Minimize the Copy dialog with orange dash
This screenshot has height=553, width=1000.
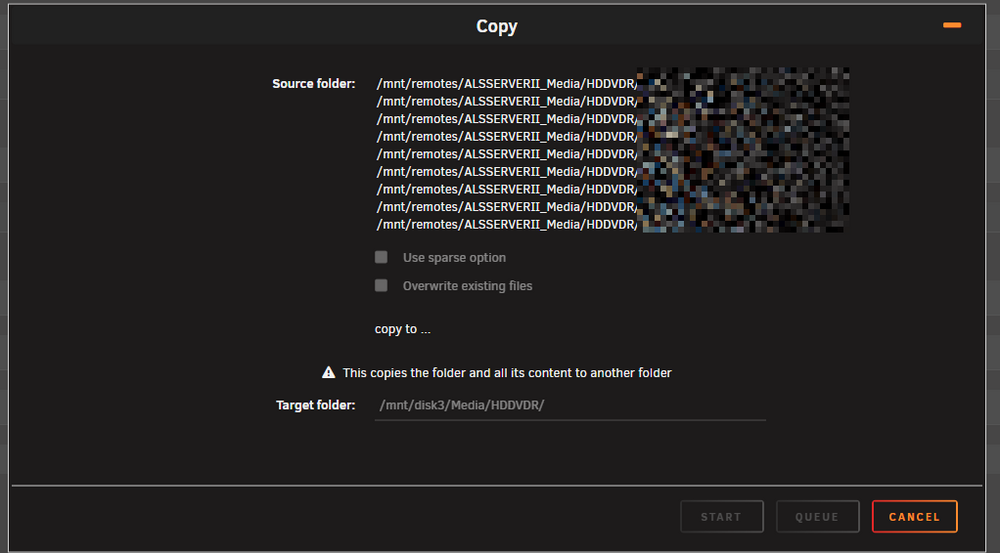coord(952,26)
